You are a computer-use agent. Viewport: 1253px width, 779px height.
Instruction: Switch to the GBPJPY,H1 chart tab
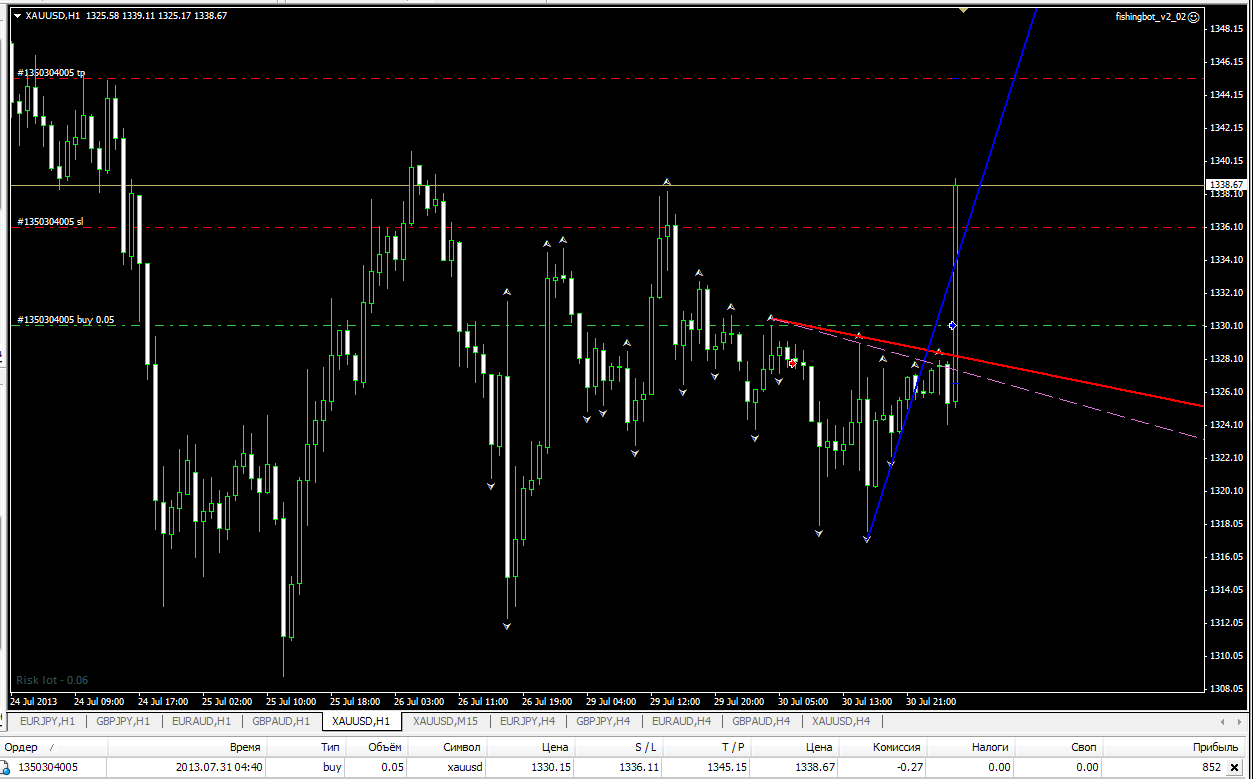tap(123, 721)
